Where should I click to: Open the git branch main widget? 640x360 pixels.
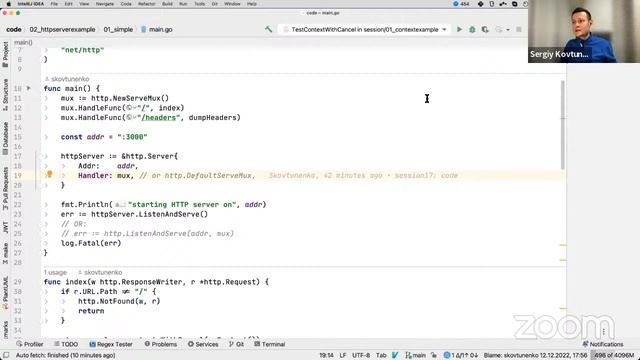tap(416, 355)
